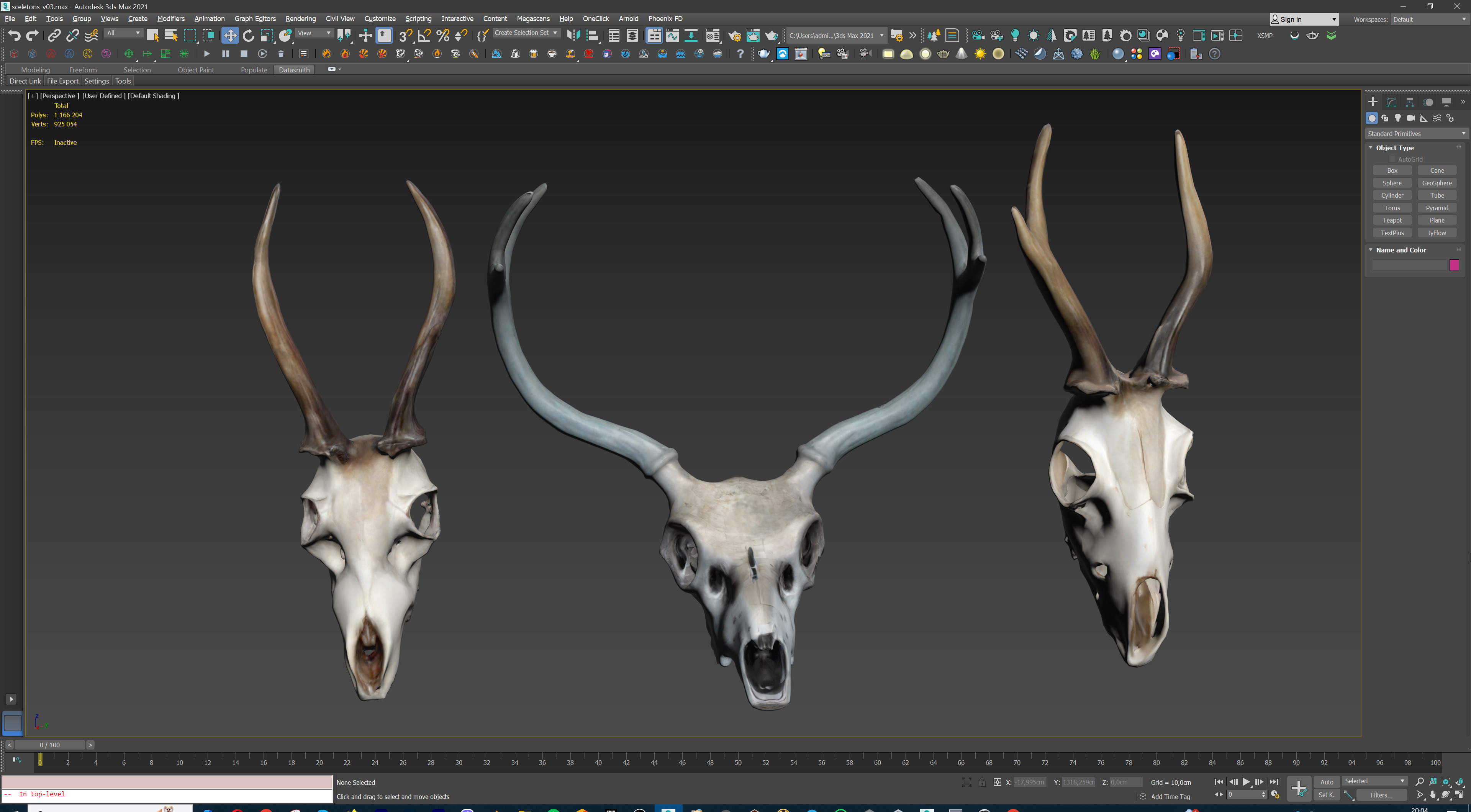Toggle Auto key mode
Viewport: 1471px width, 812px height.
tap(1327, 782)
